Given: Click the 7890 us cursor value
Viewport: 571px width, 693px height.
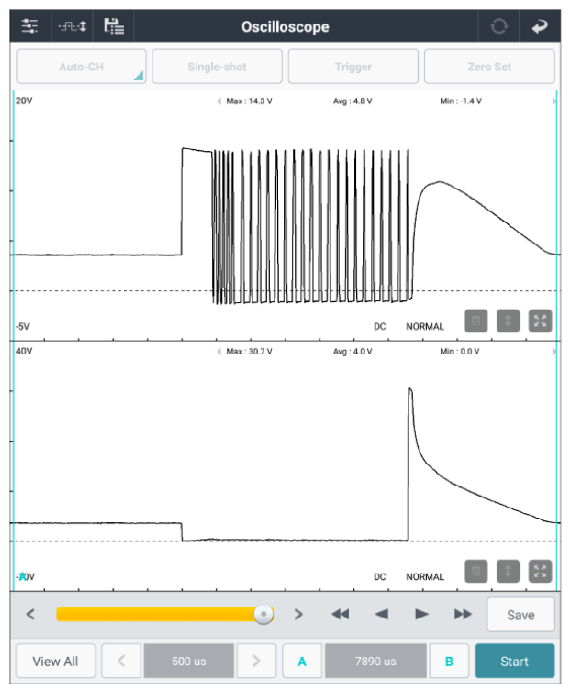Looking at the screenshot, I should tap(376, 661).
